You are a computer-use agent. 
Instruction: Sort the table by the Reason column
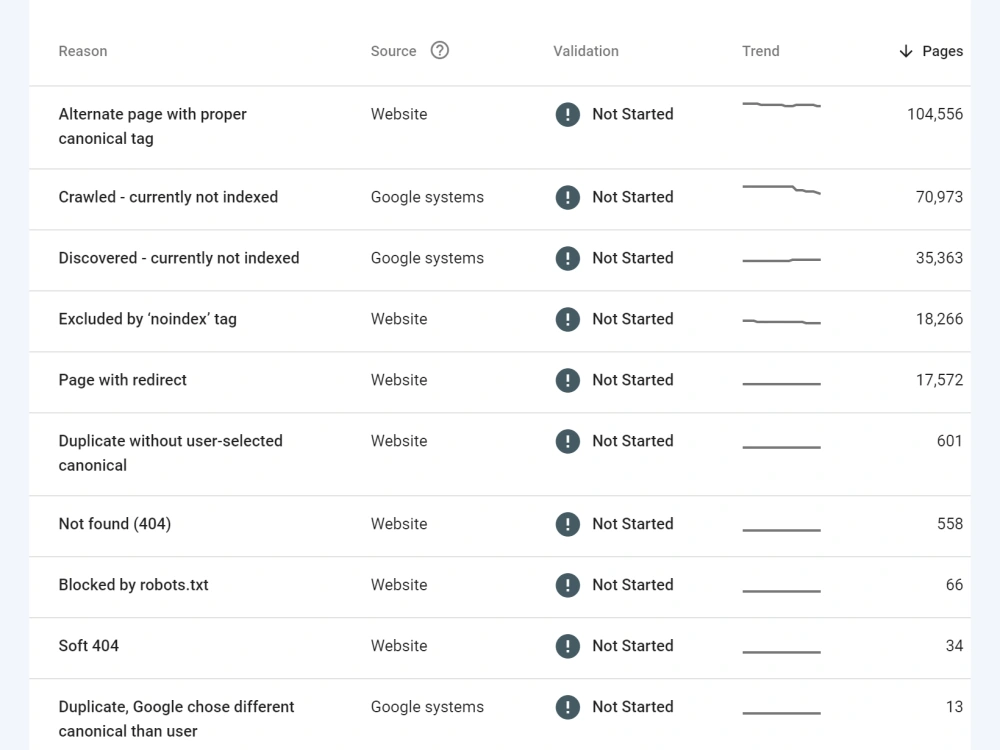pos(82,50)
